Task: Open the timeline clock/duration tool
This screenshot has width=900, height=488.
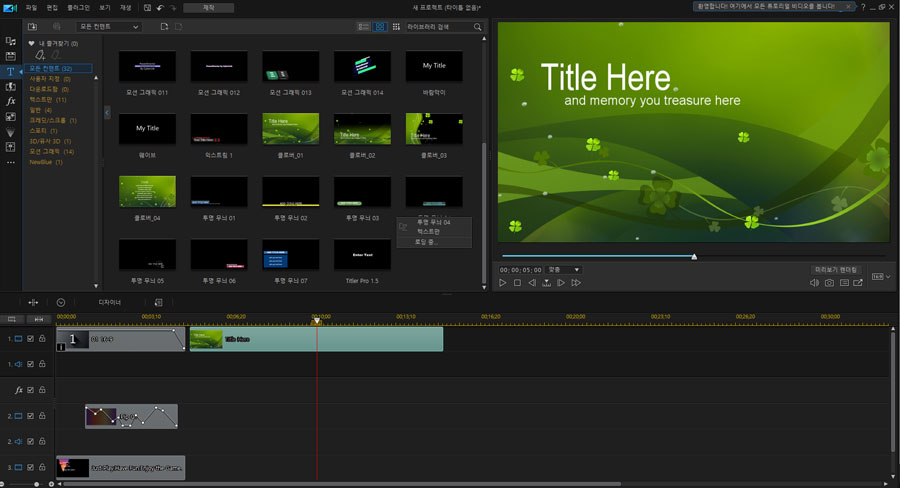Action: (x=61, y=303)
